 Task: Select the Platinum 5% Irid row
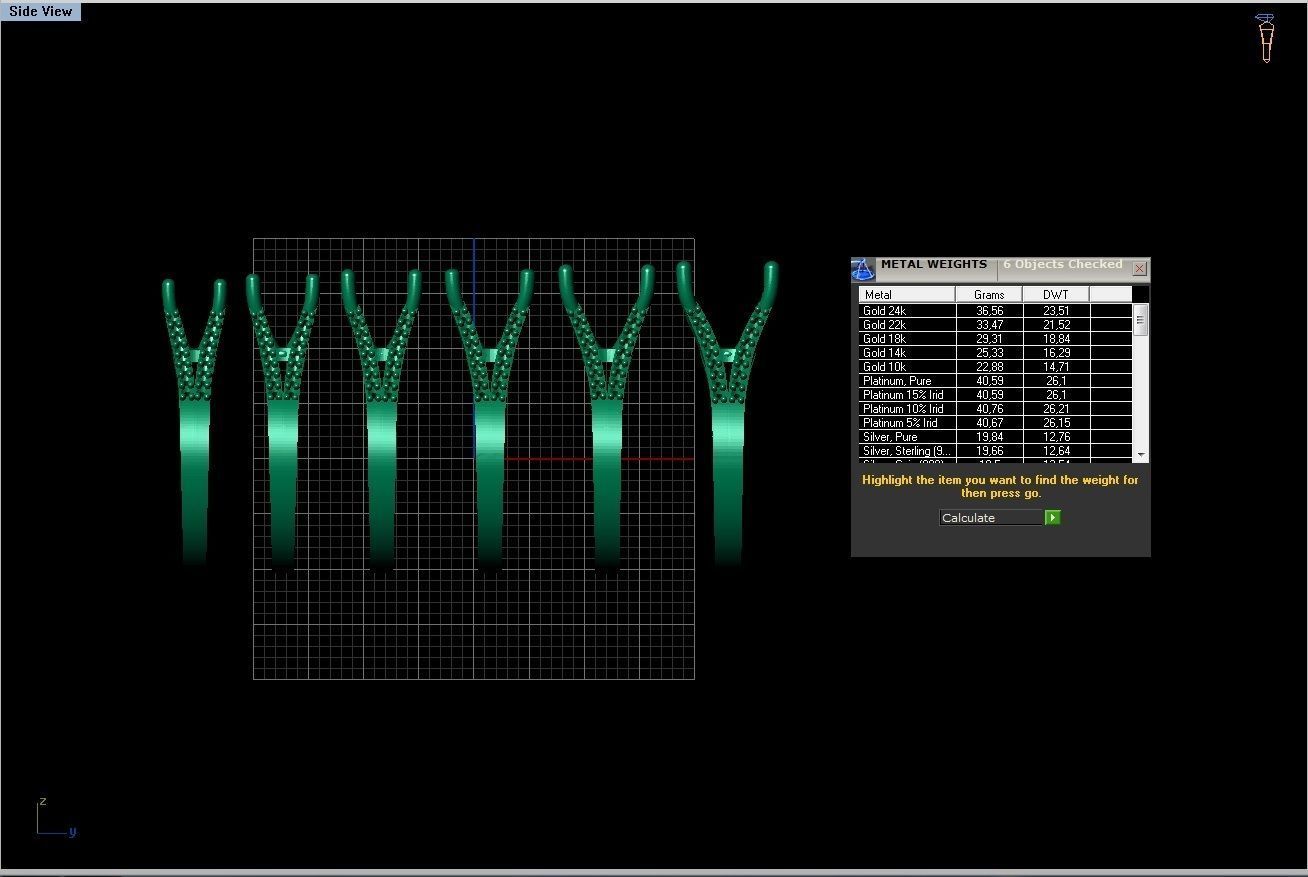(995, 423)
